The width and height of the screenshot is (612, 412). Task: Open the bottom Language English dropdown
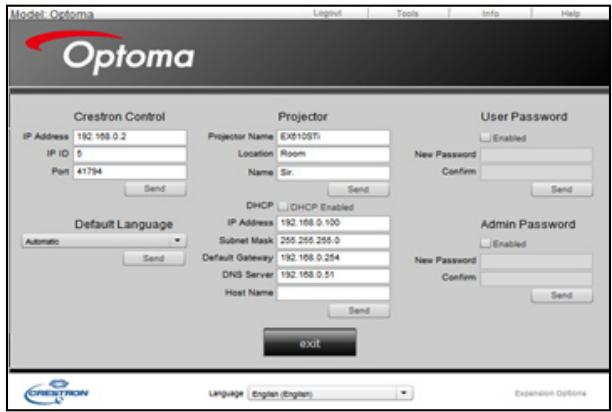(331, 393)
